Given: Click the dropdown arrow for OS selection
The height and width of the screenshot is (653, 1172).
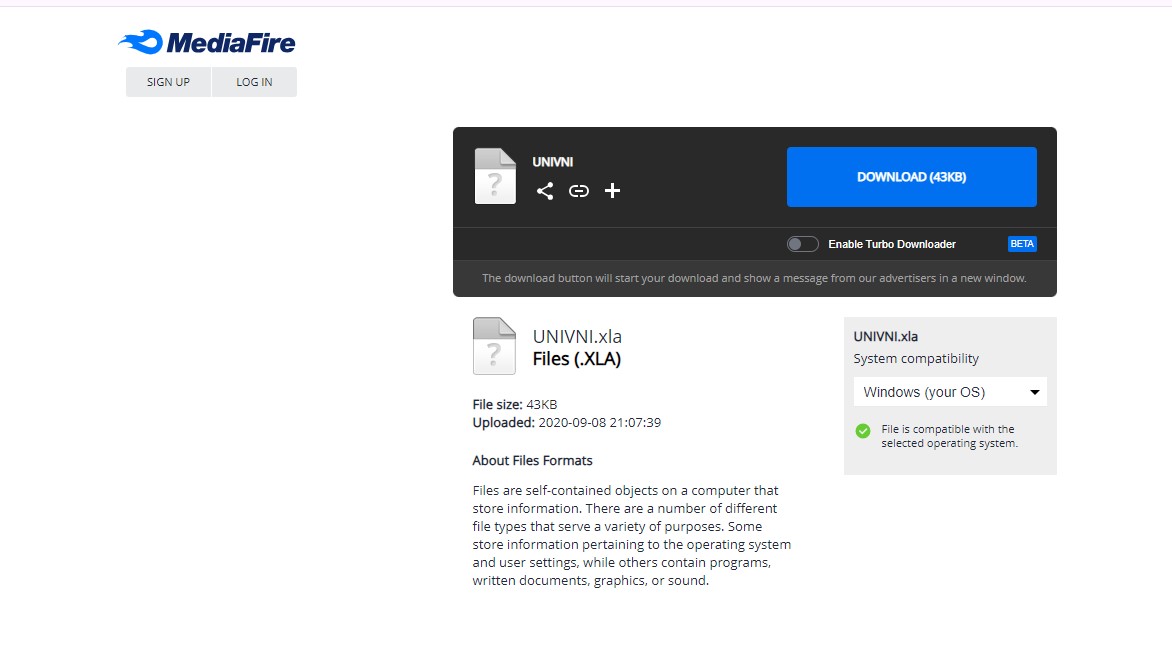Looking at the screenshot, I should pos(1034,392).
